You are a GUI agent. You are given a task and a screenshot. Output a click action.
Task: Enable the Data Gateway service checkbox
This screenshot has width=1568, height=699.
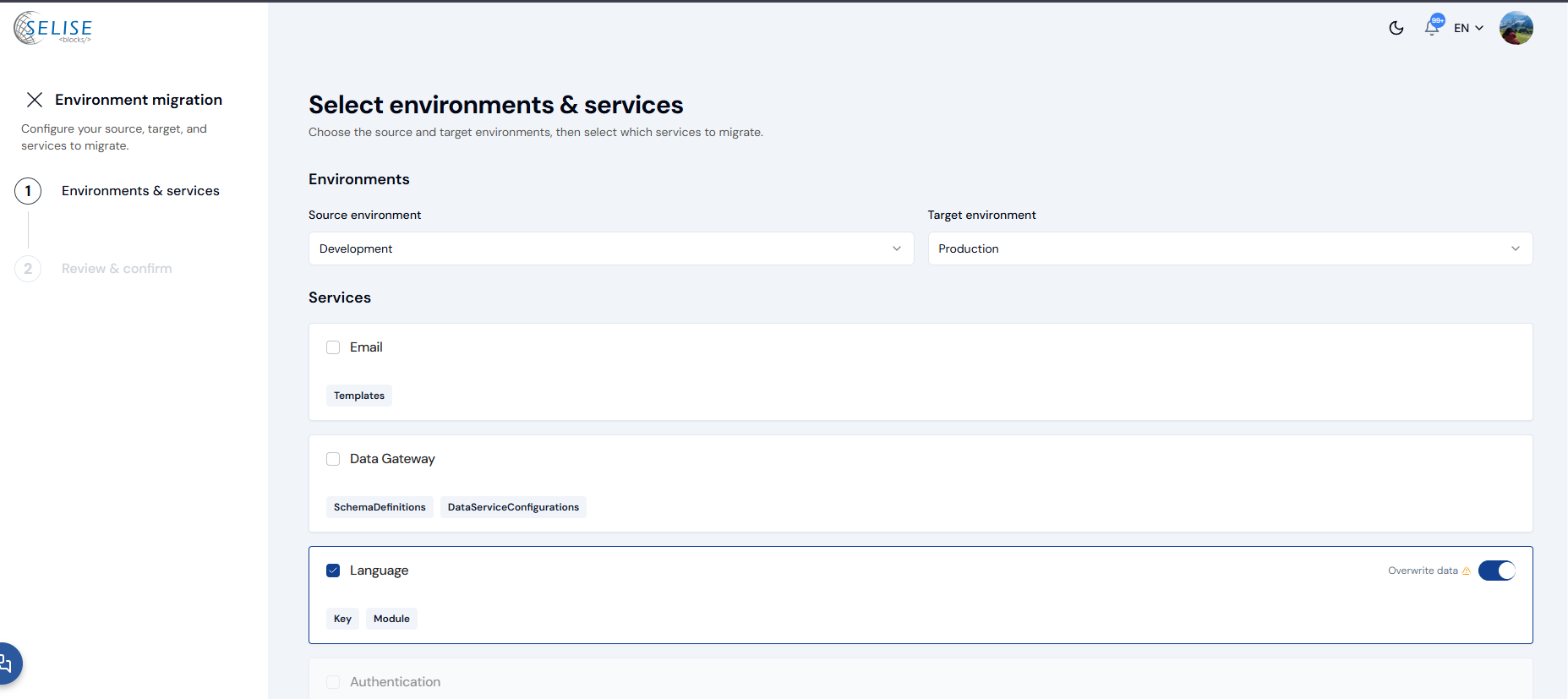click(333, 459)
